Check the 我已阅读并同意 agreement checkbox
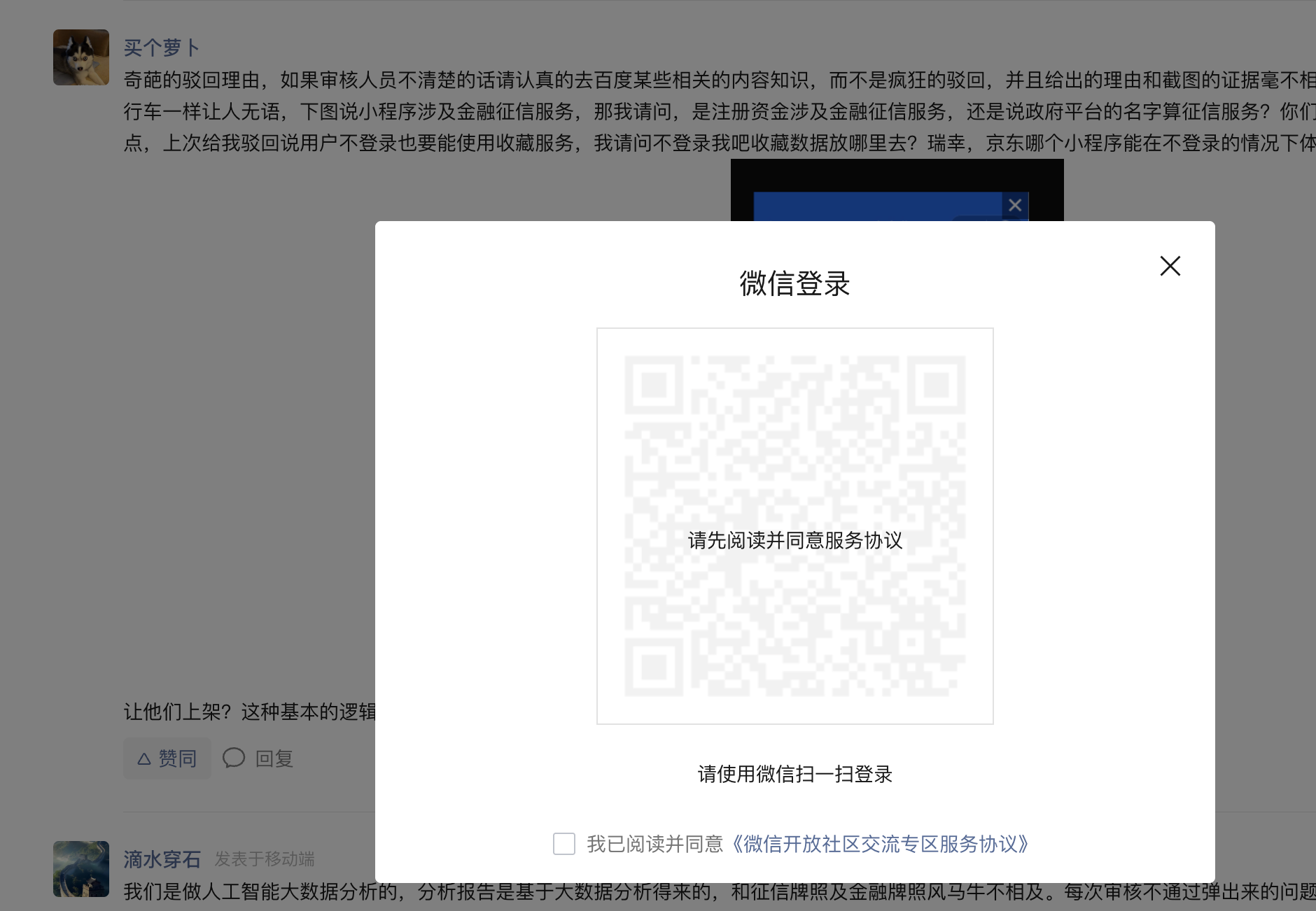The width and height of the screenshot is (1316, 911). [564, 844]
